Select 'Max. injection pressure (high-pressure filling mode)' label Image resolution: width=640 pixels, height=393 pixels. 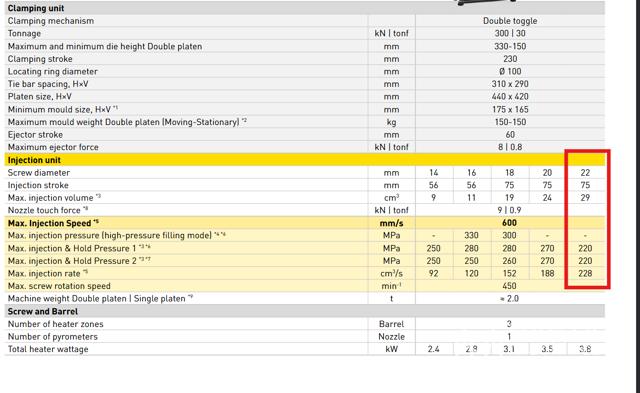110,235
